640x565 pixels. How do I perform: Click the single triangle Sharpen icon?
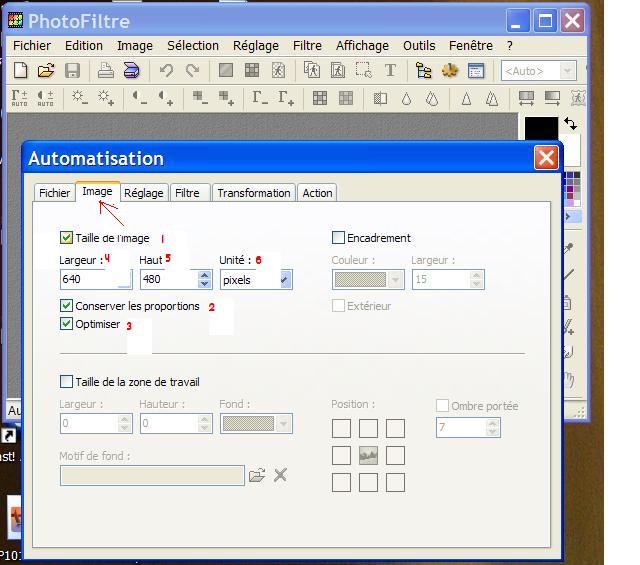coord(466,98)
